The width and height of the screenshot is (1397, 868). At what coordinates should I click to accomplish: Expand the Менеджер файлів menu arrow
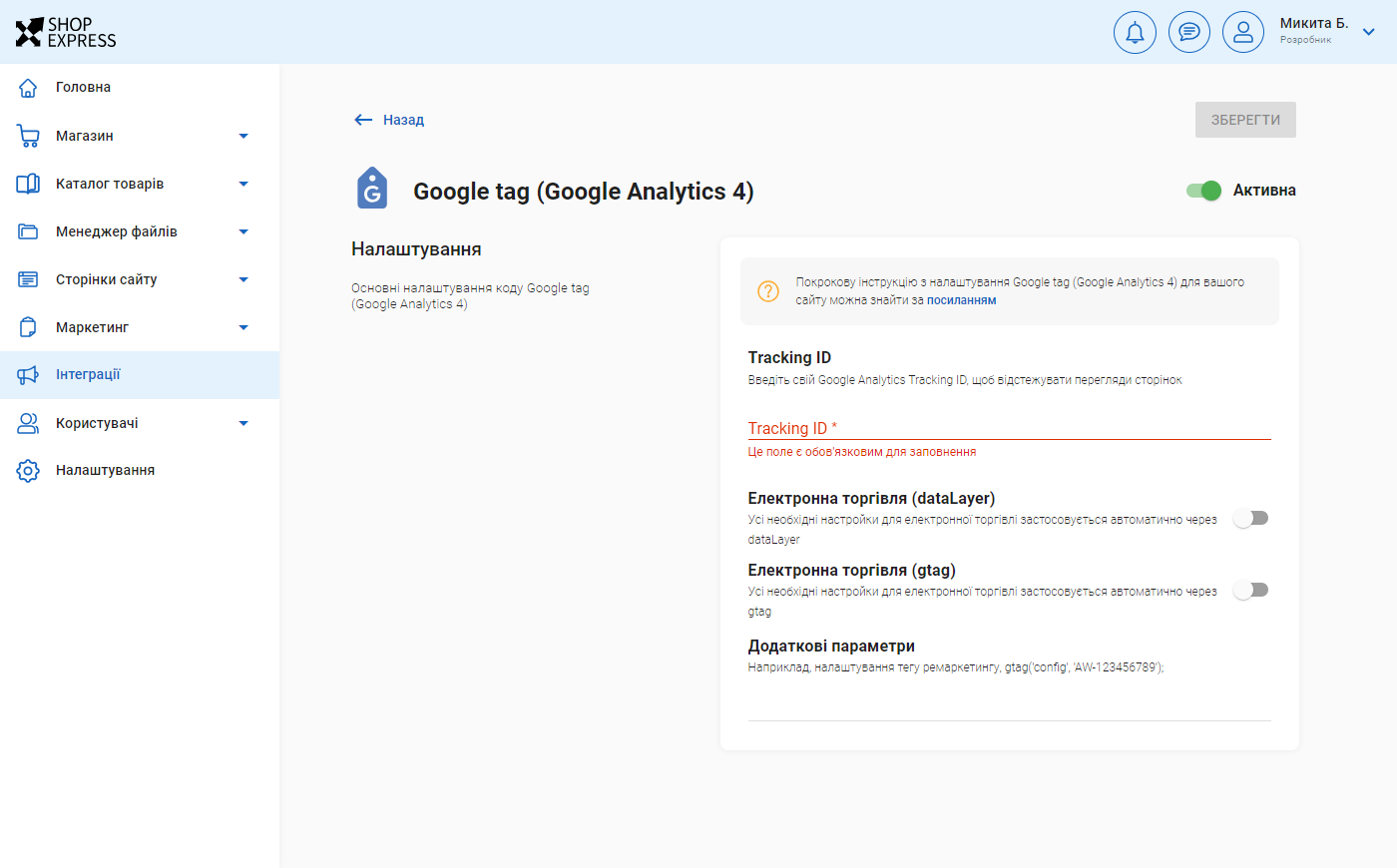(243, 231)
